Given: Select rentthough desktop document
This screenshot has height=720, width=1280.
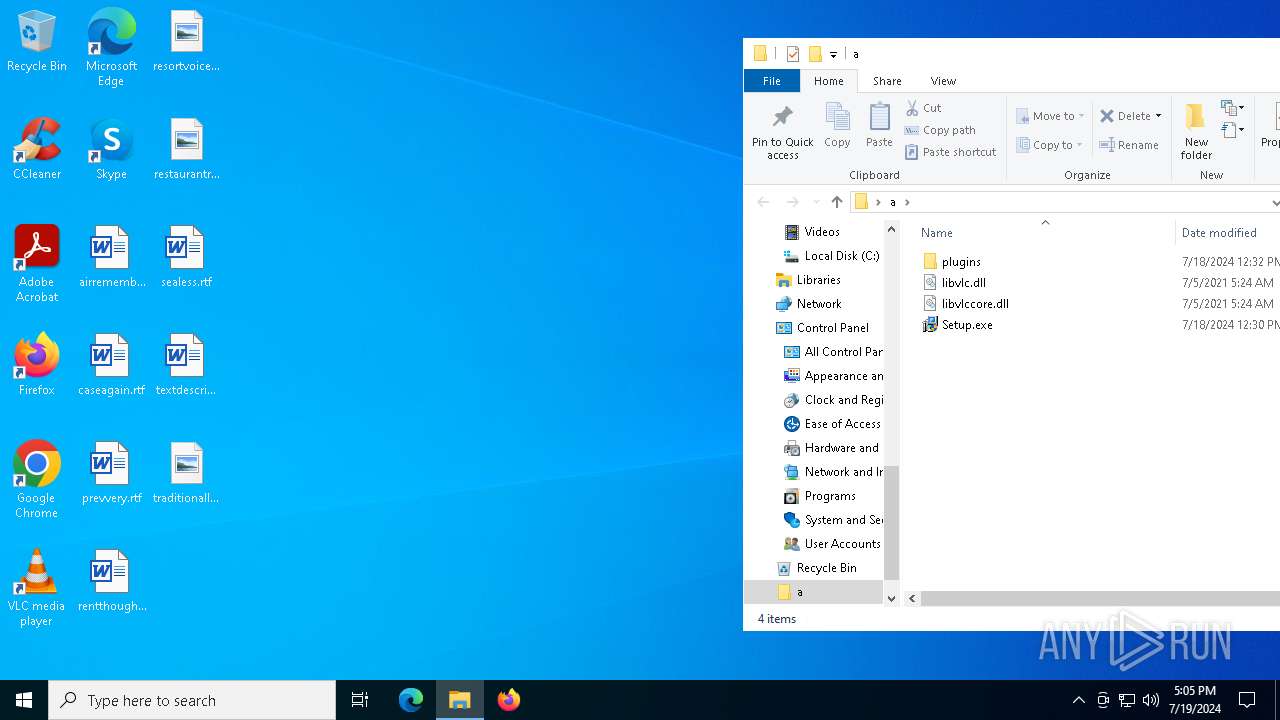Looking at the screenshot, I should point(111,582).
